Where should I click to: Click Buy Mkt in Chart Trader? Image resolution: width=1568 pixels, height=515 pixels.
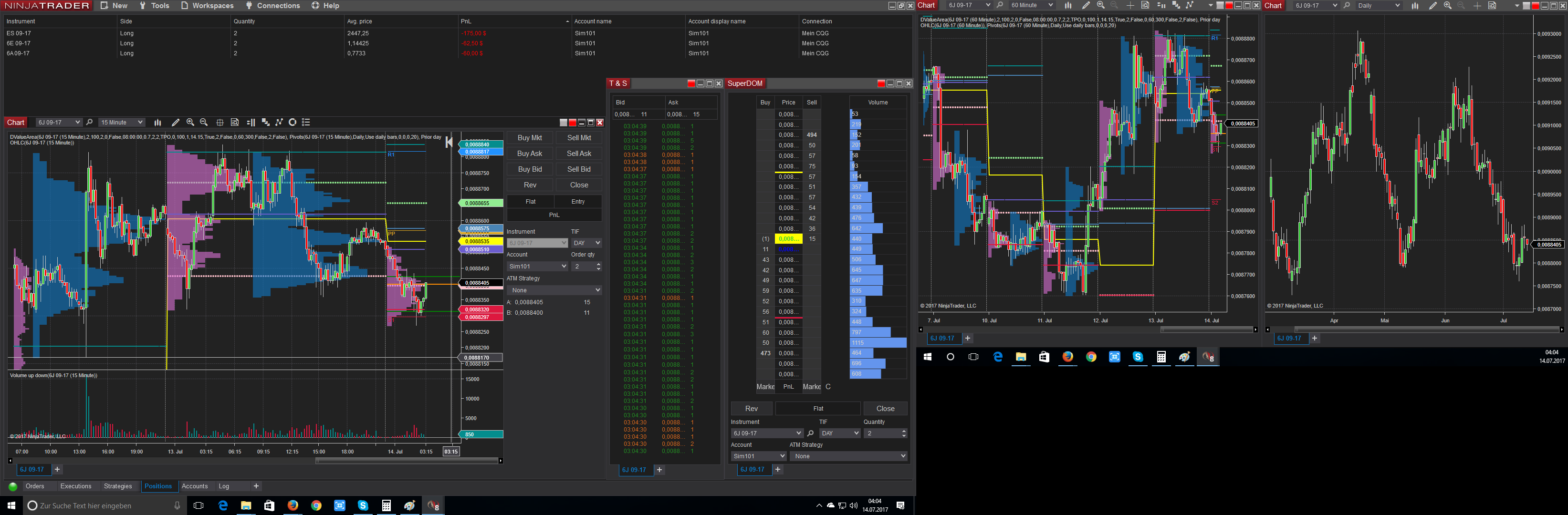pyautogui.click(x=530, y=138)
